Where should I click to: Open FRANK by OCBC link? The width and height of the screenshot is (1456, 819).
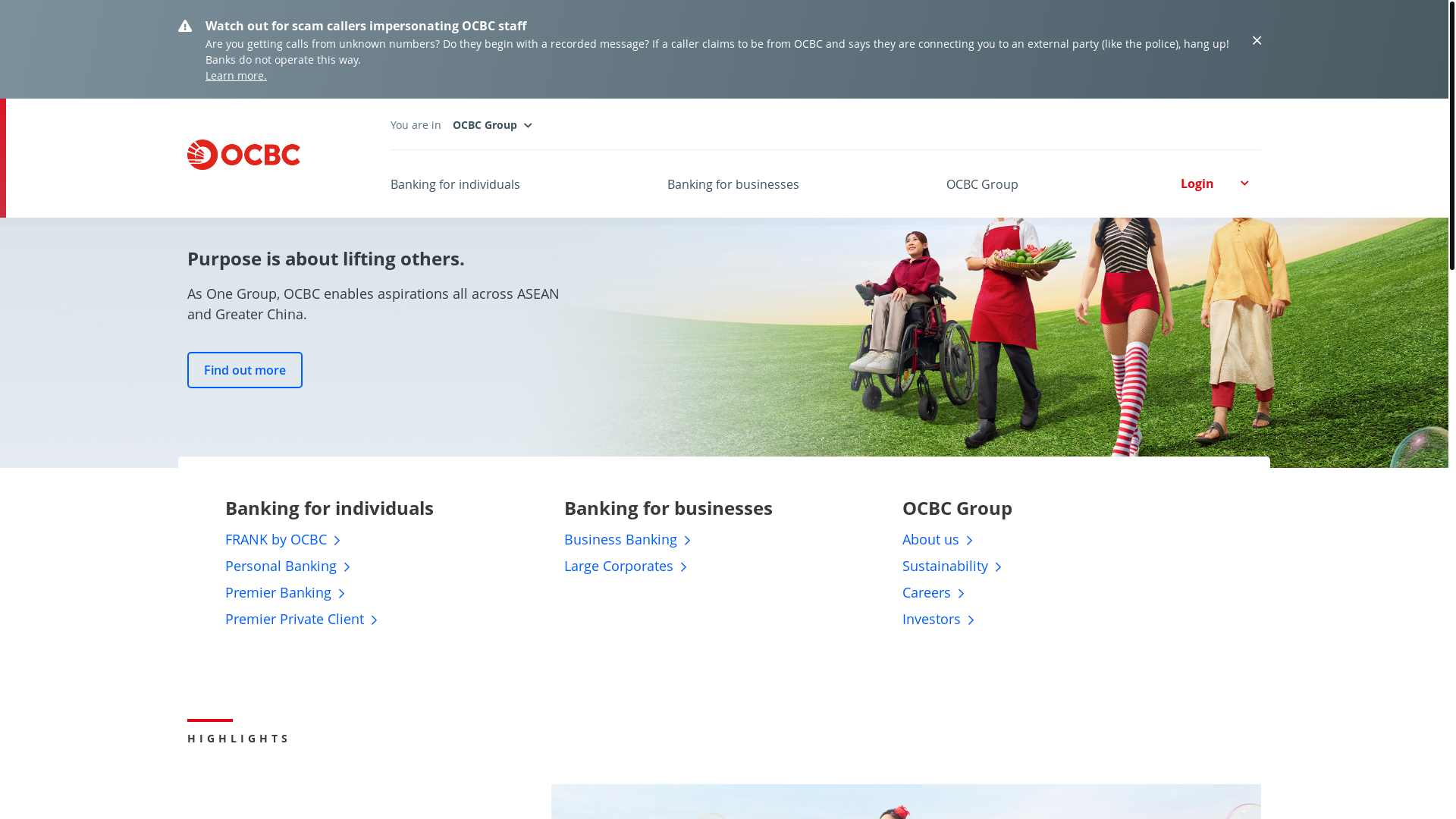(283, 539)
